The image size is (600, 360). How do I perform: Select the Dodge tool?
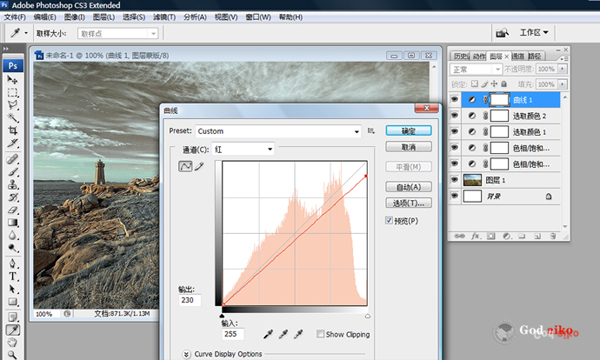click(13, 248)
